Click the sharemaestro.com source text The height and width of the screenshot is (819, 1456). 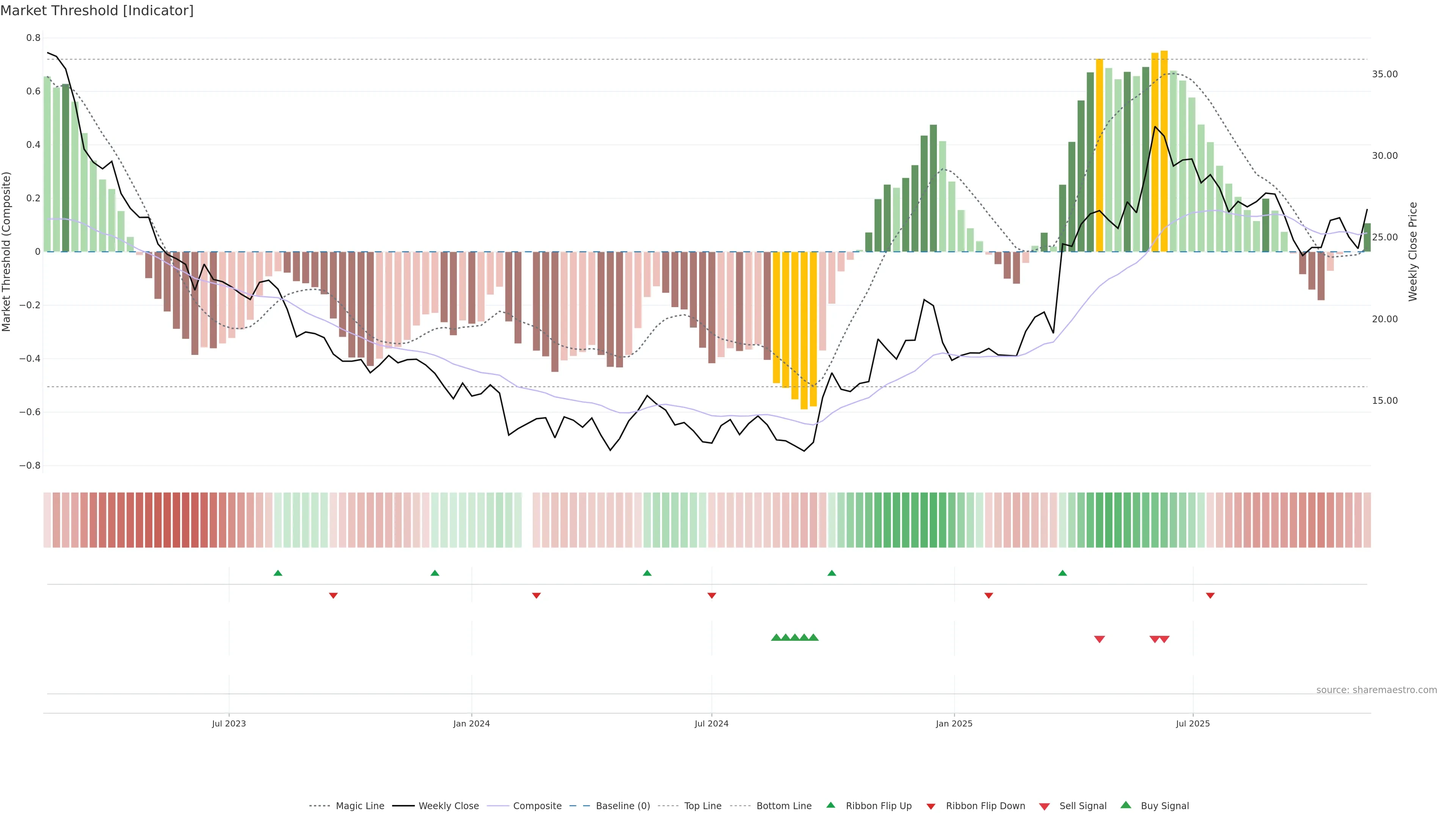tap(1376, 690)
